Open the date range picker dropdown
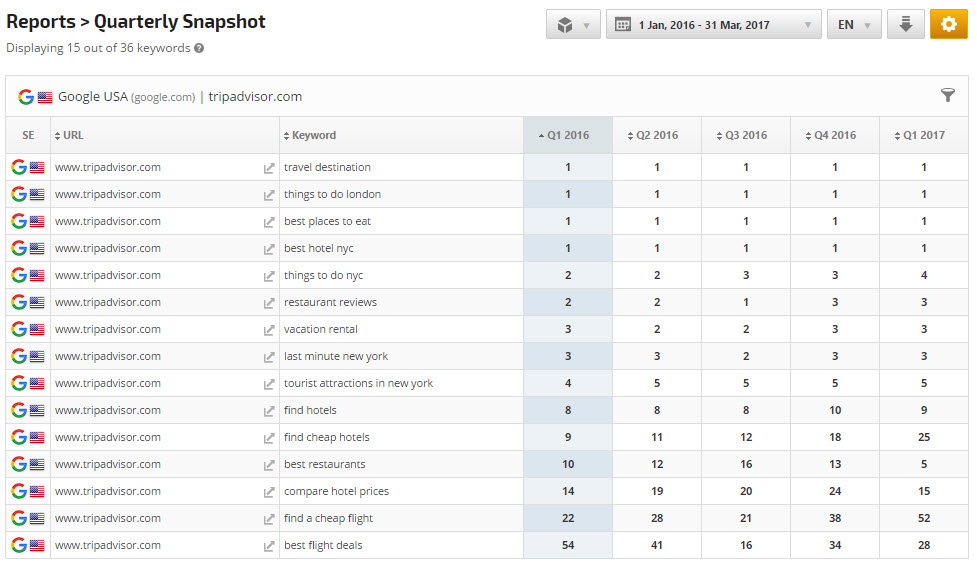Screen dimensions: 977x567 [713, 24]
